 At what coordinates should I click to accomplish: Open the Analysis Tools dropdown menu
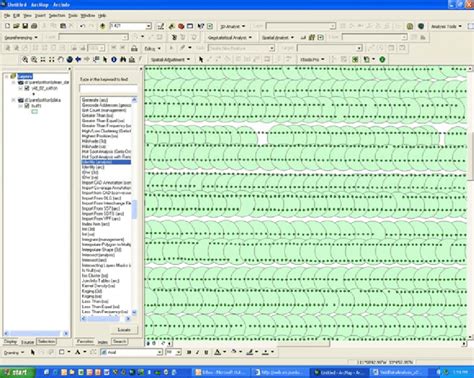click(446, 26)
